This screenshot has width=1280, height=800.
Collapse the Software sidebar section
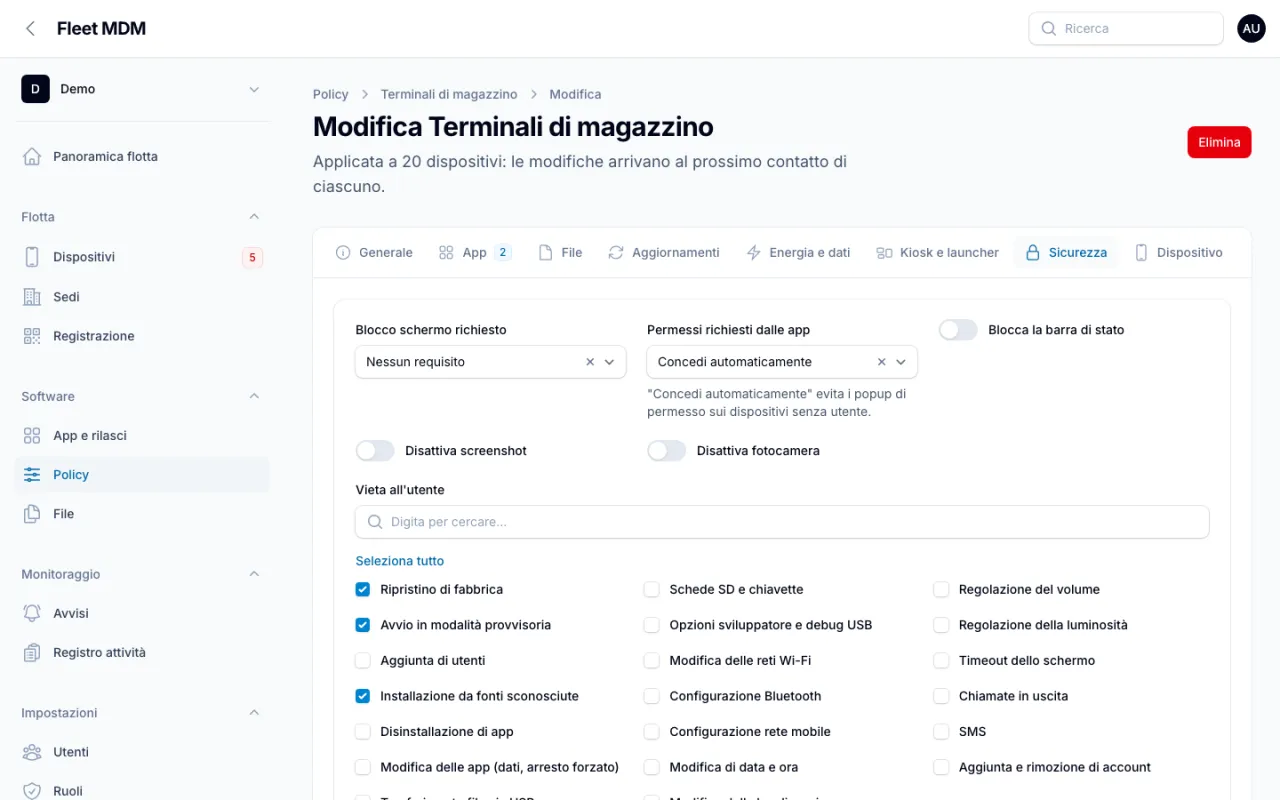click(254, 396)
